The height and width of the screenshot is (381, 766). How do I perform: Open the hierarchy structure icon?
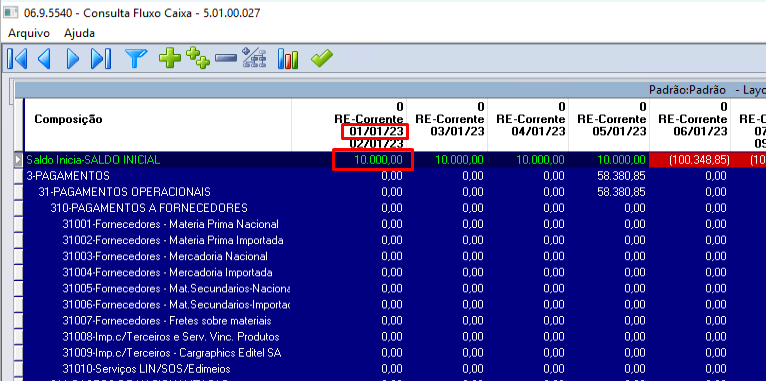pos(255,58)
